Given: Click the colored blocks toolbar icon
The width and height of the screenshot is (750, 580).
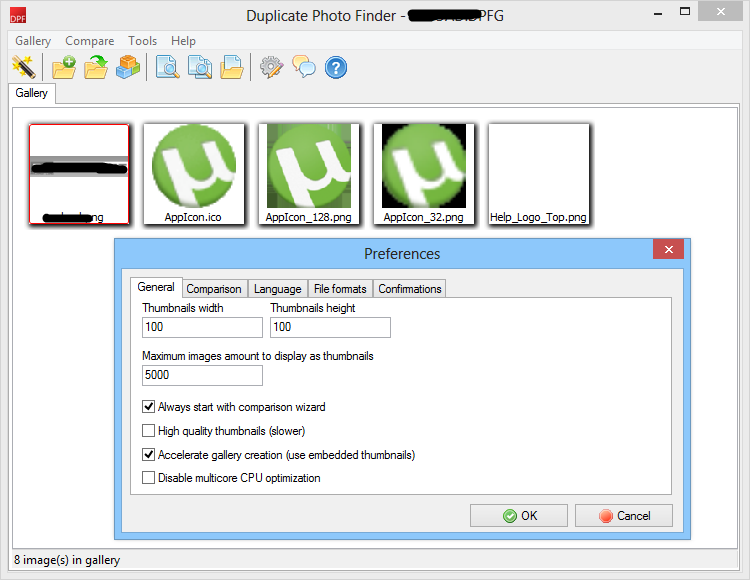Looking at the screenshot, I should 128,67.
